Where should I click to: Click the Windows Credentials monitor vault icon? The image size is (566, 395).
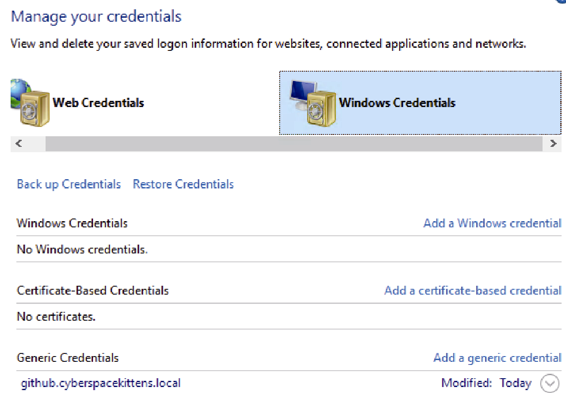pos(313,103)
